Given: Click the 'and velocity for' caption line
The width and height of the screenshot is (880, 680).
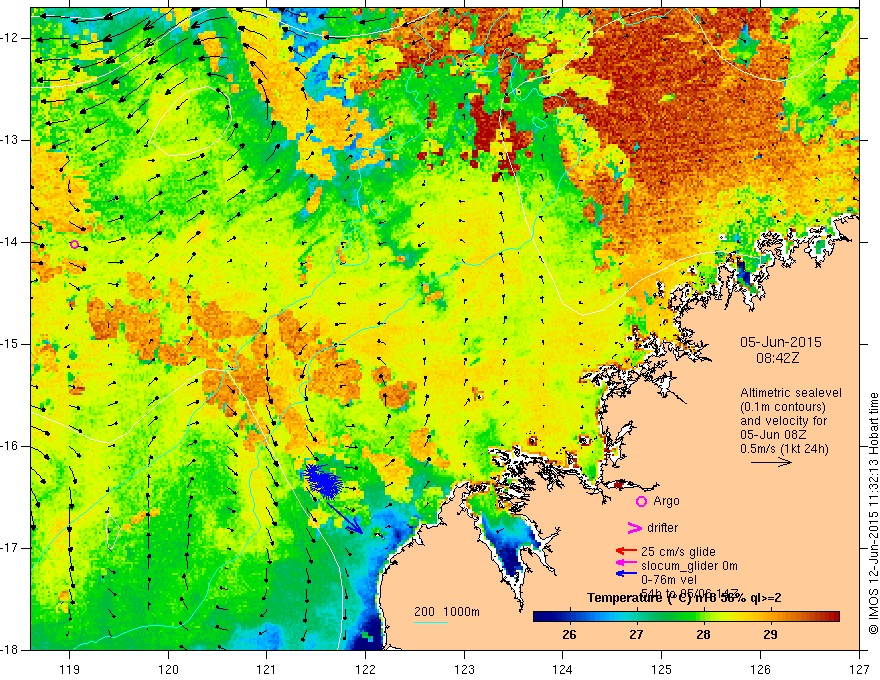Looking at the screenshot, I should click(783, 421).
